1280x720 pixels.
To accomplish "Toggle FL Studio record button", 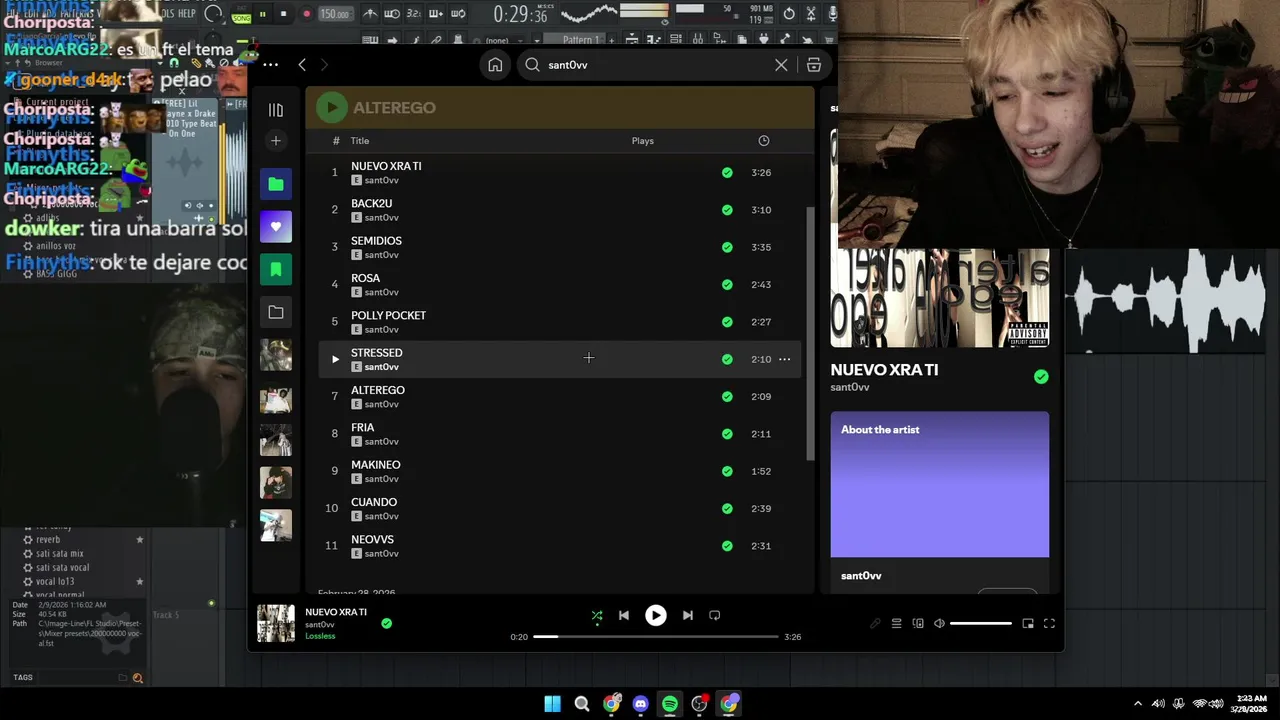I will coord(306,14).
